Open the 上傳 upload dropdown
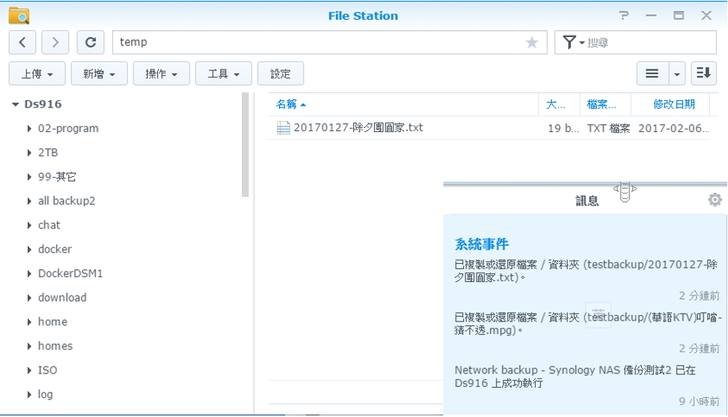 click(38, 73)
